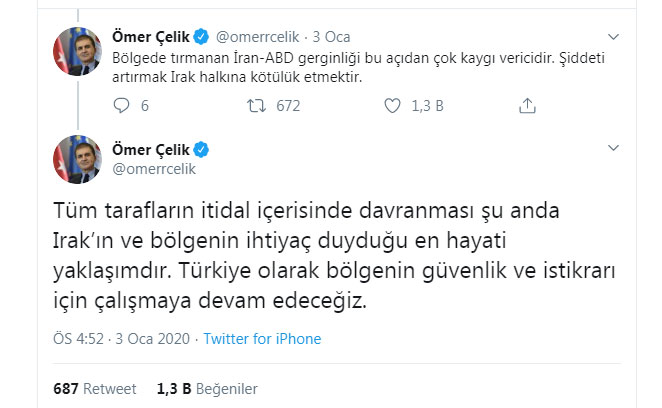Open the top tweet's chevron options menu
The height and width of the screenshot is (408, 662).
(x=614, y=36)
